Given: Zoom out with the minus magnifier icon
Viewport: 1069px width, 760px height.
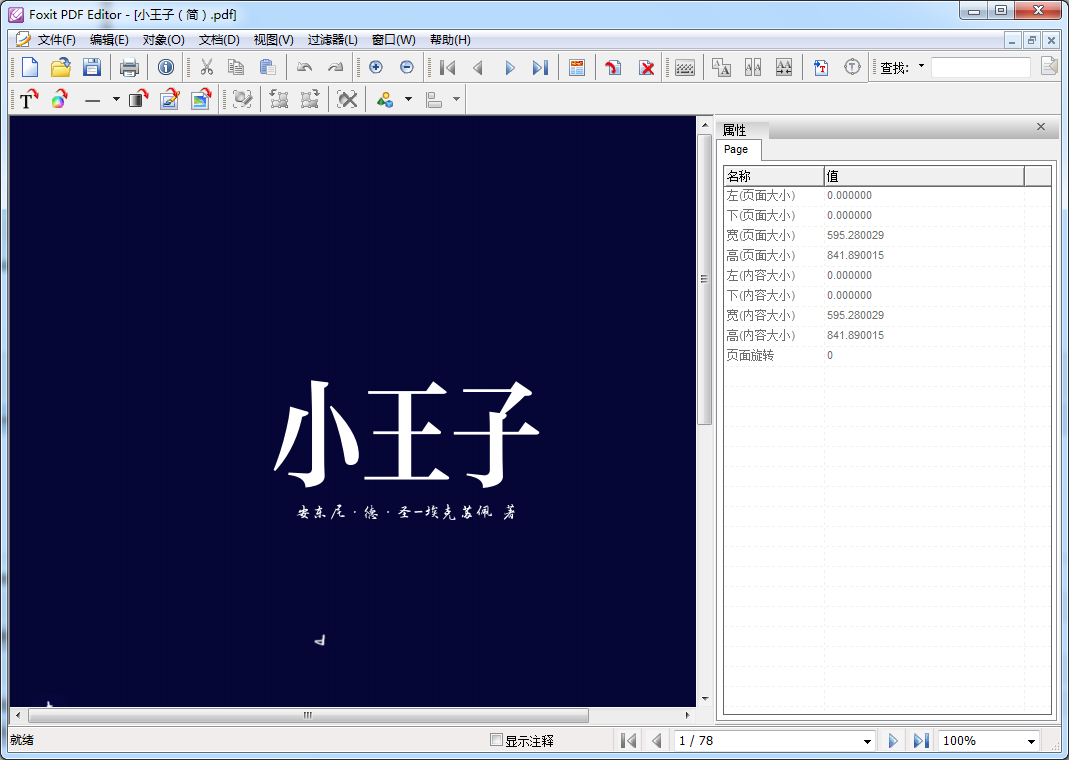Looking at the screenshot, I should coord(407,68).
